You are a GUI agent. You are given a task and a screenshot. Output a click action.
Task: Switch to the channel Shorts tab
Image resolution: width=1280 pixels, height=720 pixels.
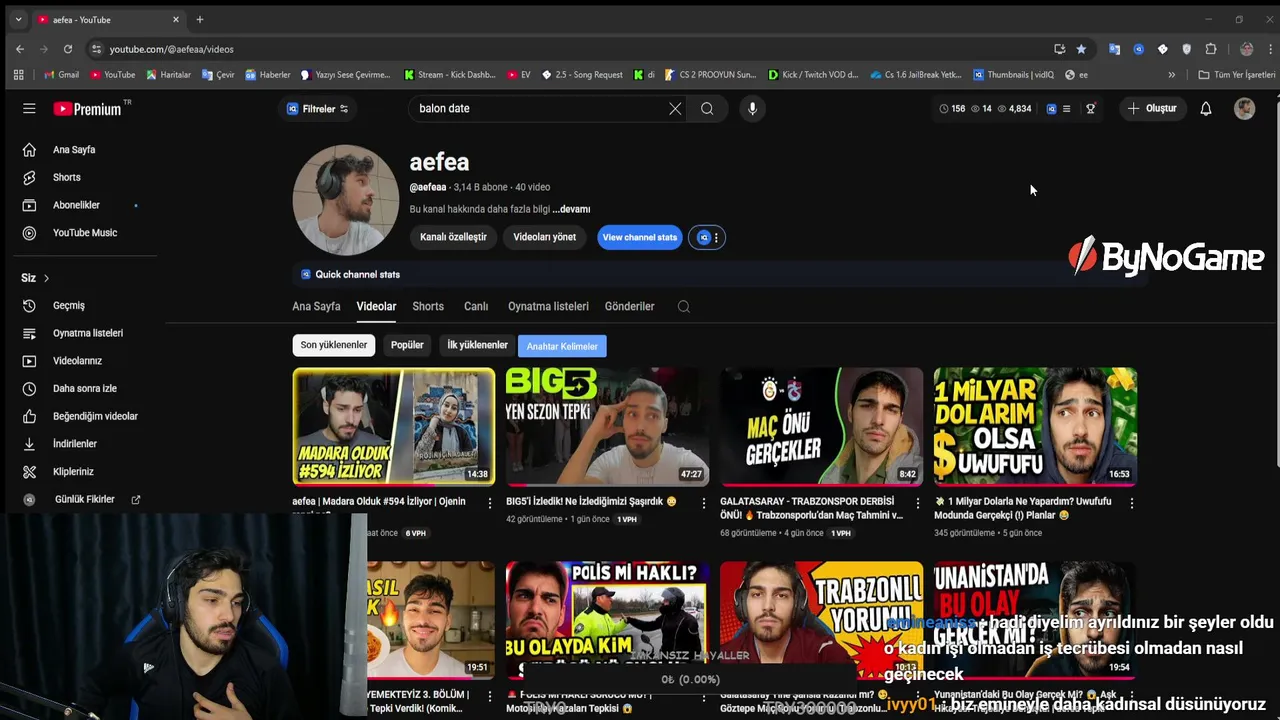[x=428, y=306]
